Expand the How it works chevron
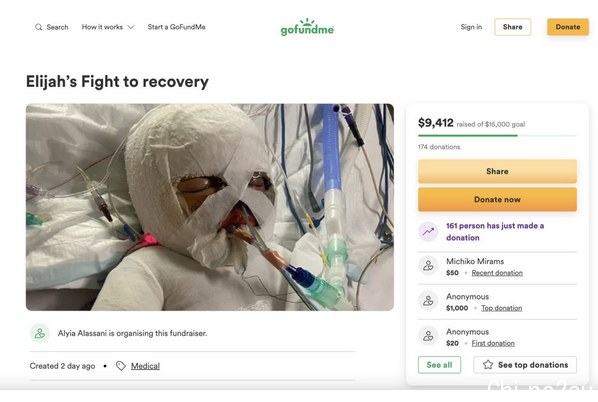 (131, 27)
